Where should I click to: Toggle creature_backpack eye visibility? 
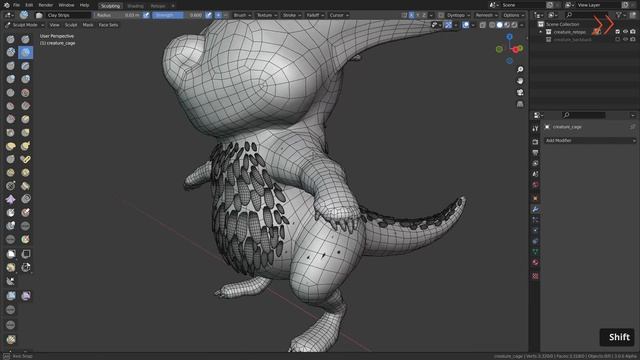[625, 40]
